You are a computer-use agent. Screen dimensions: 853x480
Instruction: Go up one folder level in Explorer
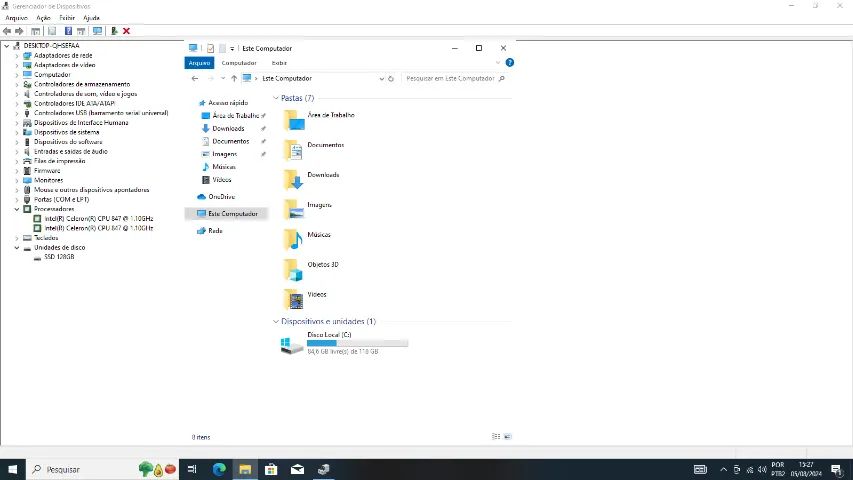(234, 78)
